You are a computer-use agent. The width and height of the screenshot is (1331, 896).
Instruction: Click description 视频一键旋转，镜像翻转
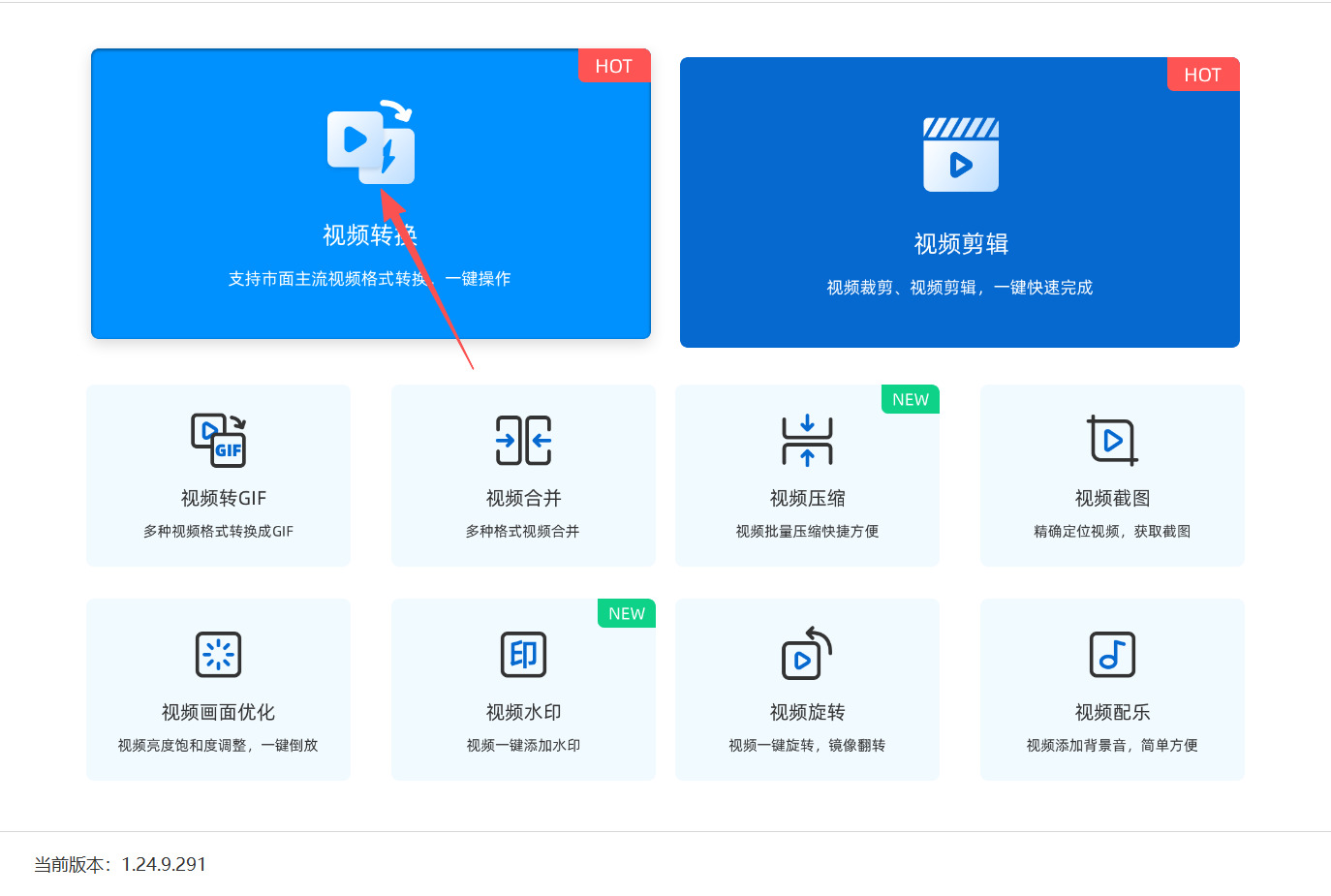[x=807, y=745]
